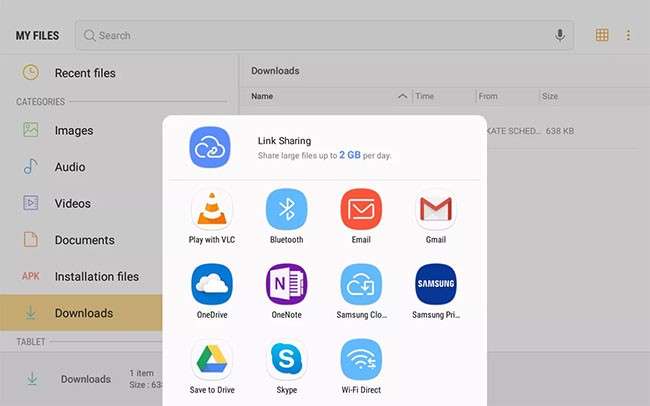Screen dimensions: 650x406
Task: Select the Samsung Cloud icon
Action: 361,284
